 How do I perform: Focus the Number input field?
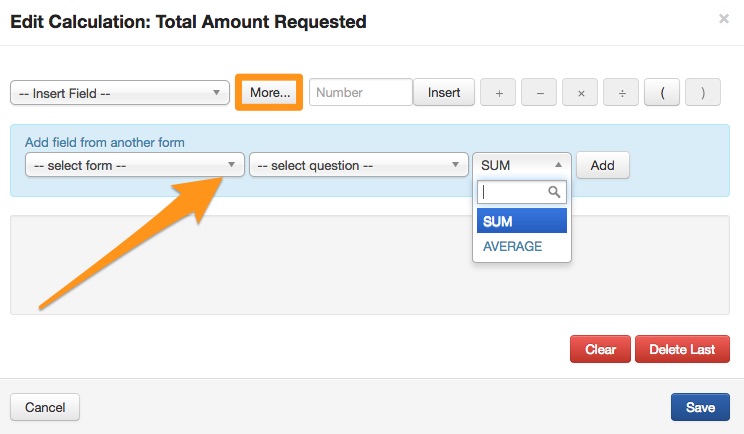(360, 93)
